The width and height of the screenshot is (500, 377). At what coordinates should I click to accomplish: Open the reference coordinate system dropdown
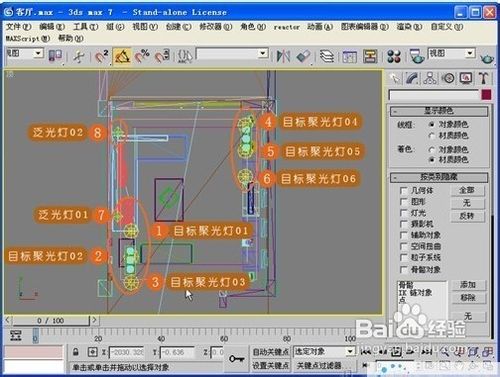38,53
